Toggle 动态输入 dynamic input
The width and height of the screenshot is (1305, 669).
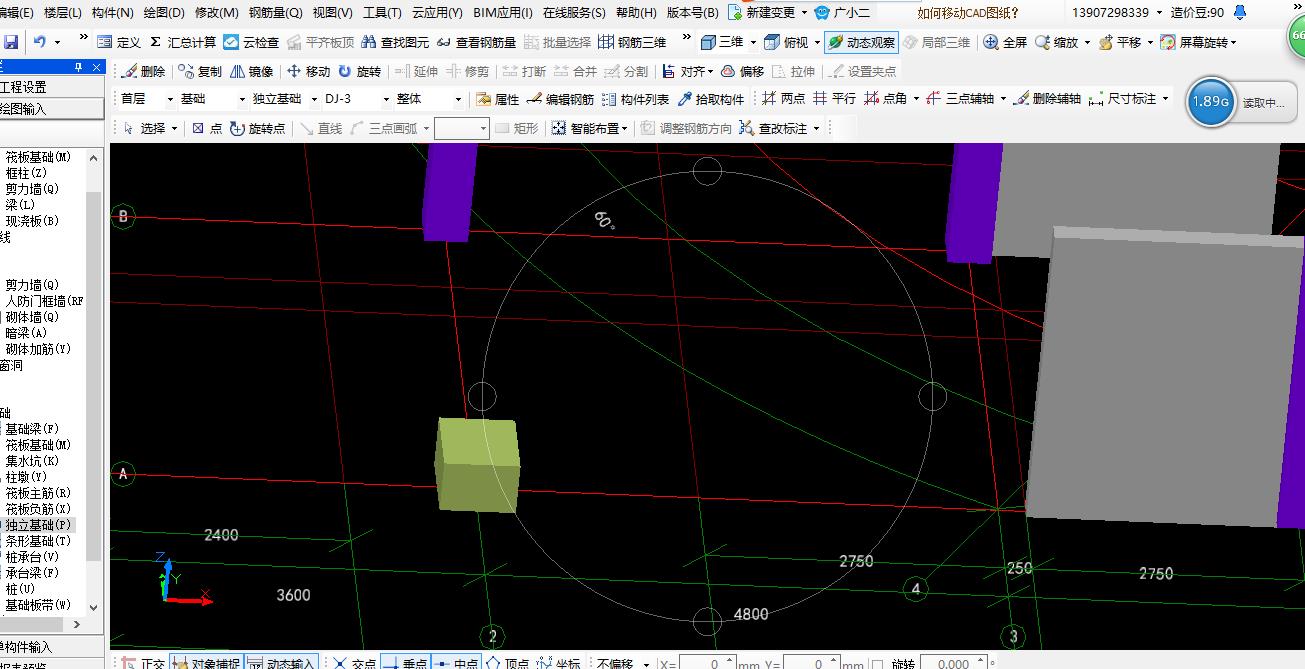point(281,663)
